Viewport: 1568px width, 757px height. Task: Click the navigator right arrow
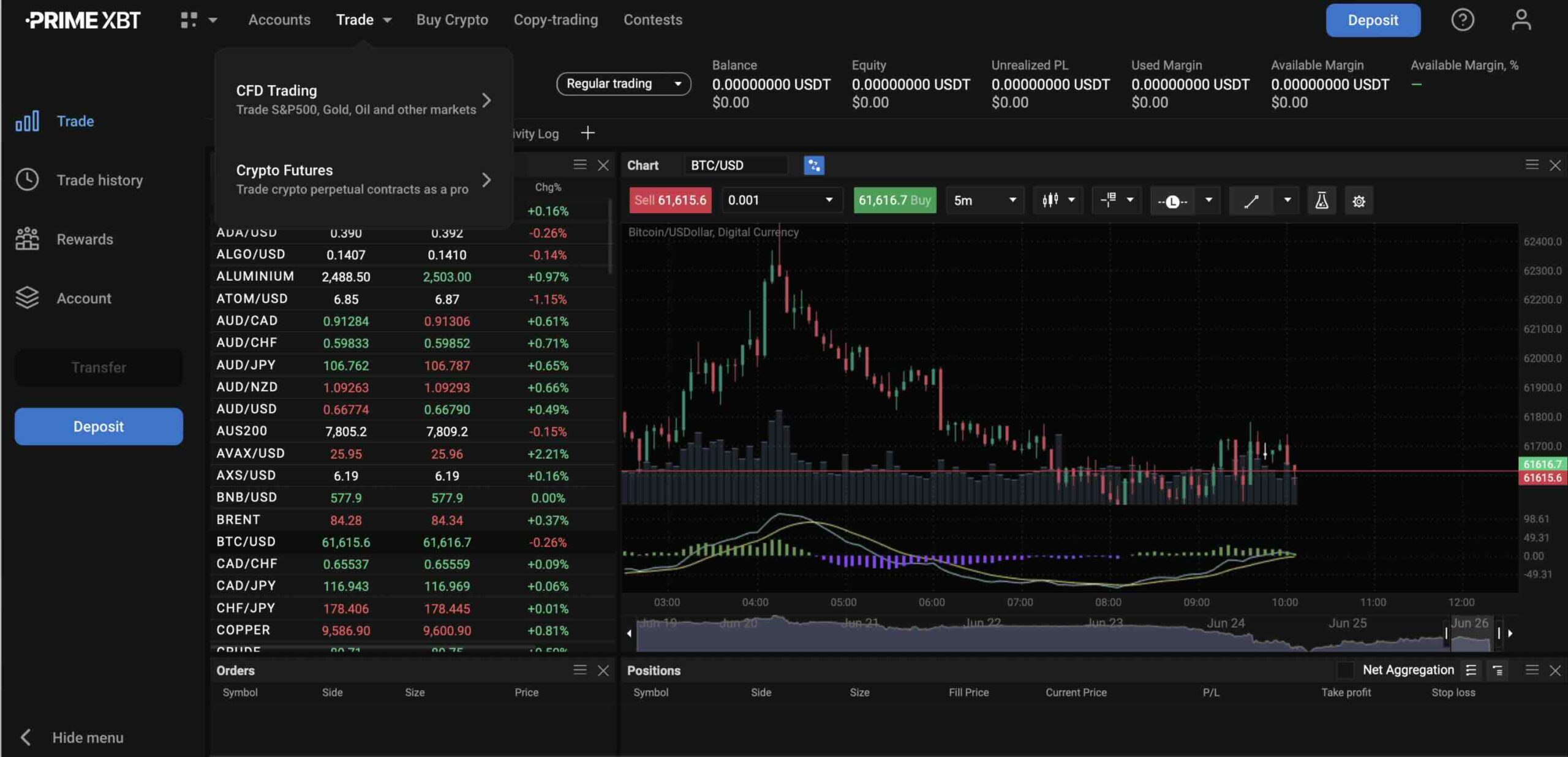[1510, 633]
